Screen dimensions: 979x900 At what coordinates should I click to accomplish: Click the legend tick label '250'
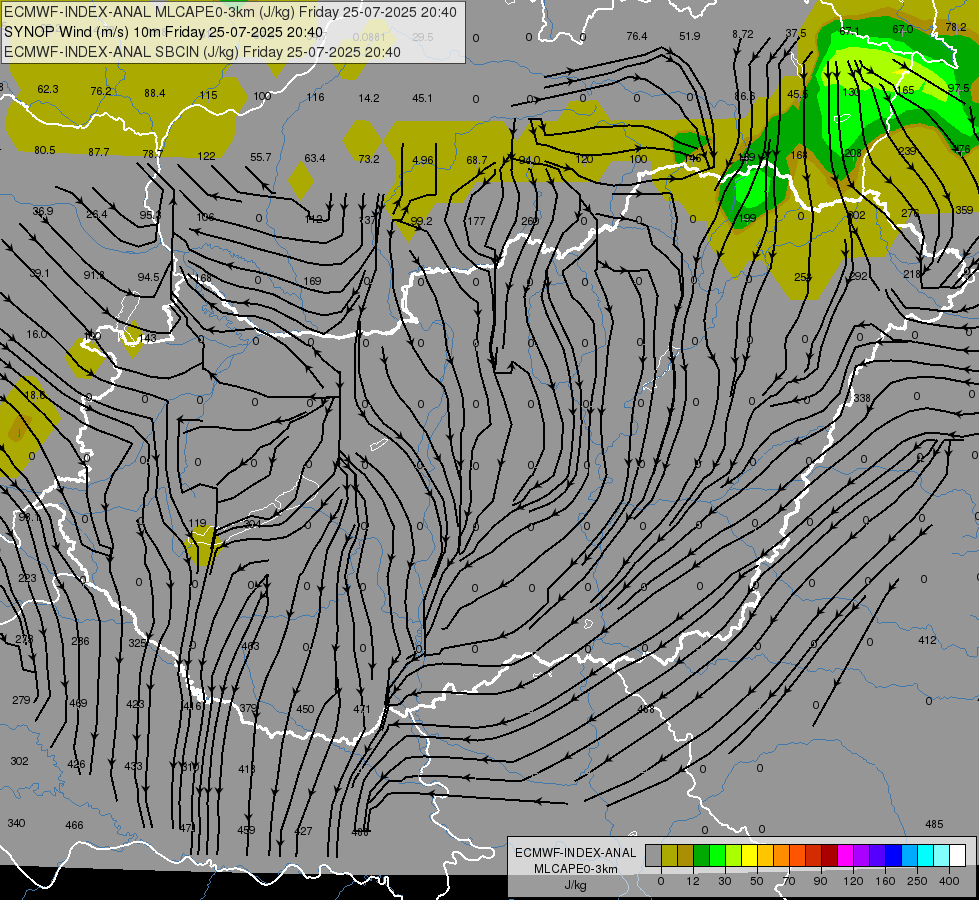coord(917,881)
